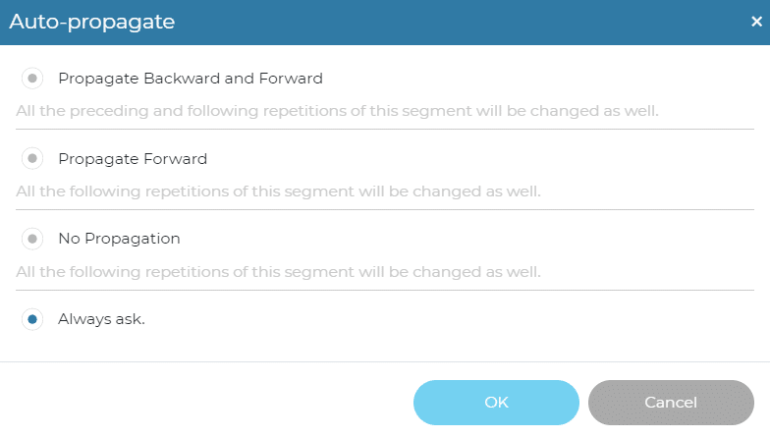This screenshot has width=770, height=437.
Task: Click the divider line above No Propagation
Action: coord(385,209)
